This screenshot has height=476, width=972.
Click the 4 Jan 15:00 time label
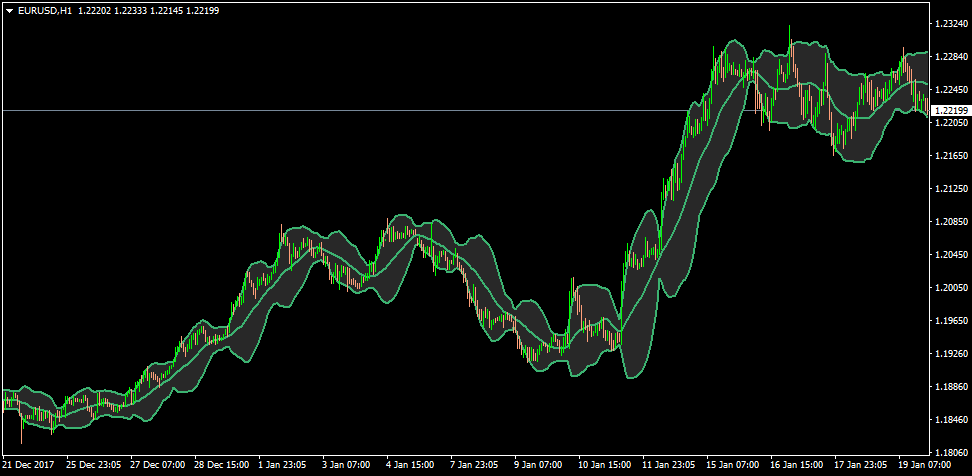(412, 464)
